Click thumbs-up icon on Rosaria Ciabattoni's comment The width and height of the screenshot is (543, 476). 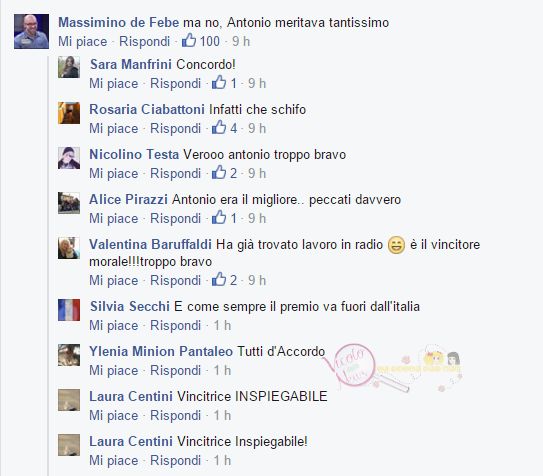219,127
